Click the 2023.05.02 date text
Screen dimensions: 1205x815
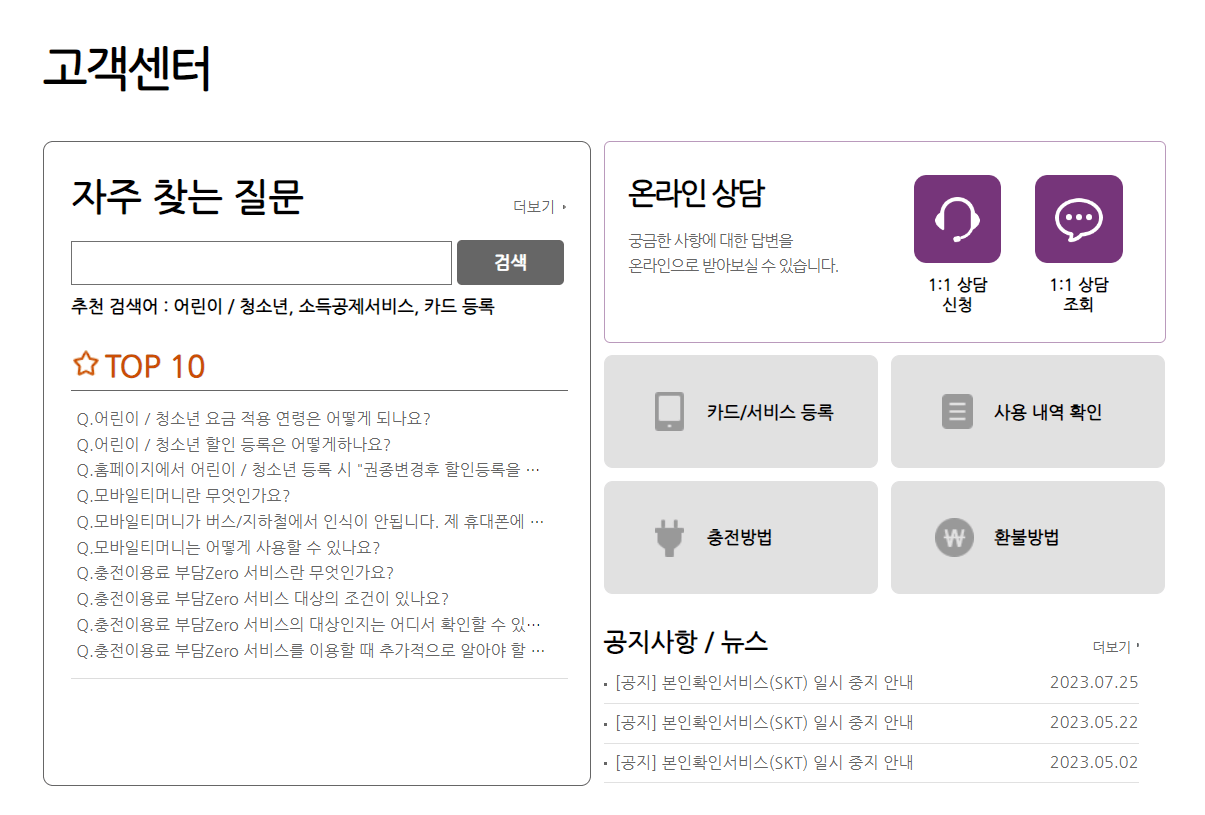click(x=1094, y=763)
